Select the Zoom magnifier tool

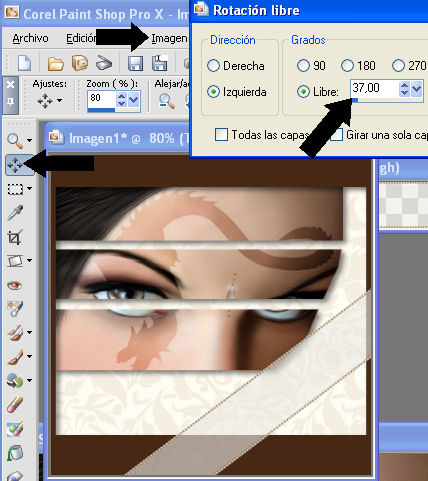15,140
